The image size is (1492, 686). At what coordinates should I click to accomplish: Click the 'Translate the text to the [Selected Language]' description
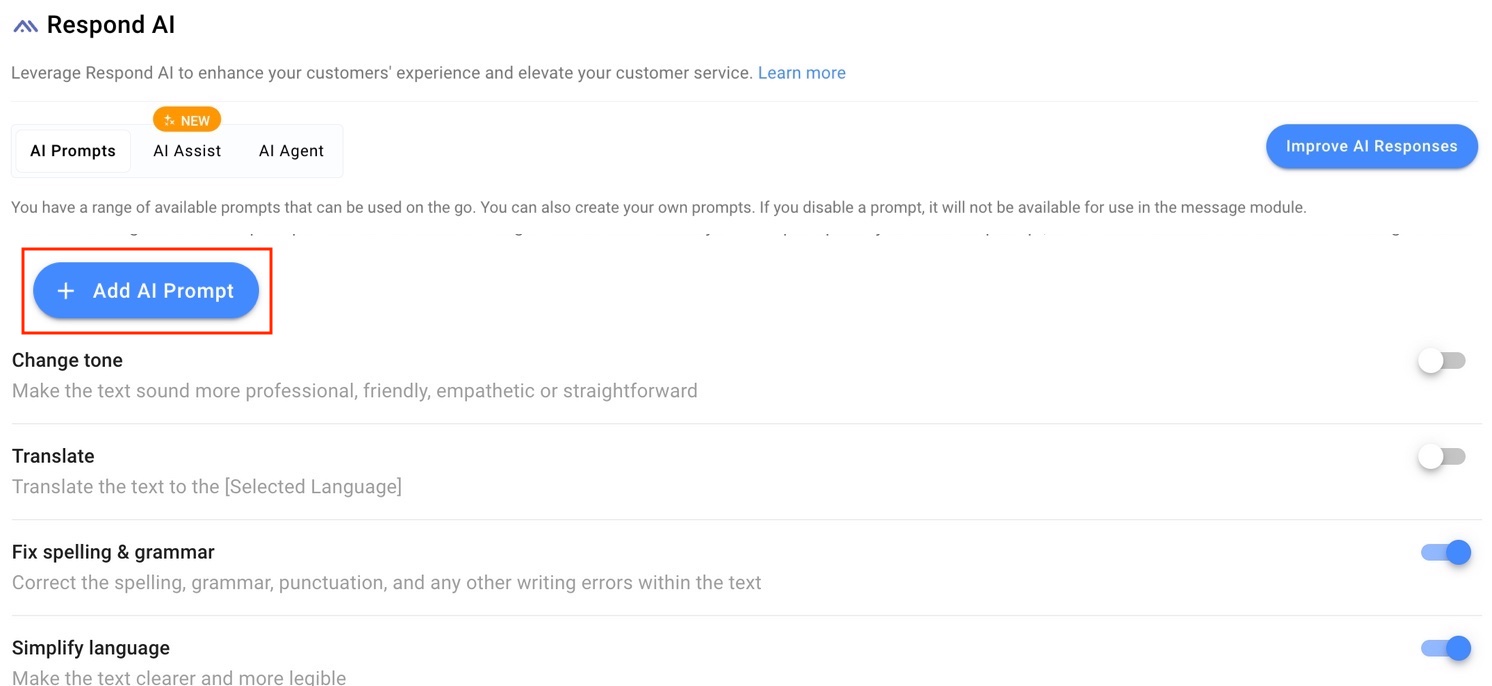207,487
